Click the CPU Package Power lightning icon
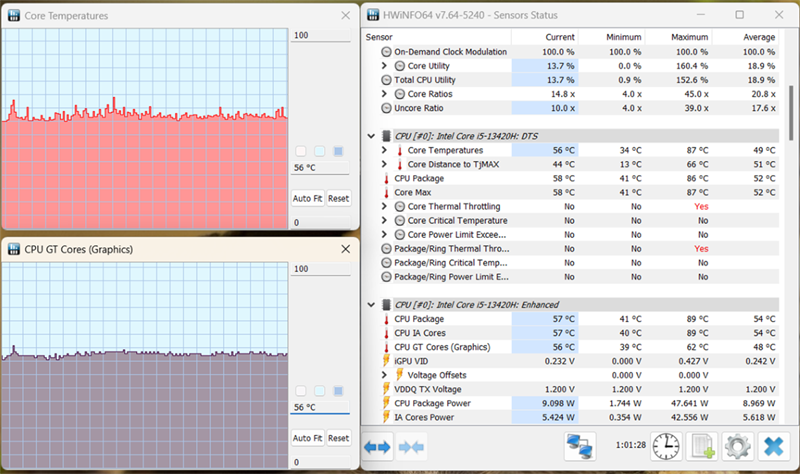Viewport: 800px width, 474px height. click(x=386, y=403)
